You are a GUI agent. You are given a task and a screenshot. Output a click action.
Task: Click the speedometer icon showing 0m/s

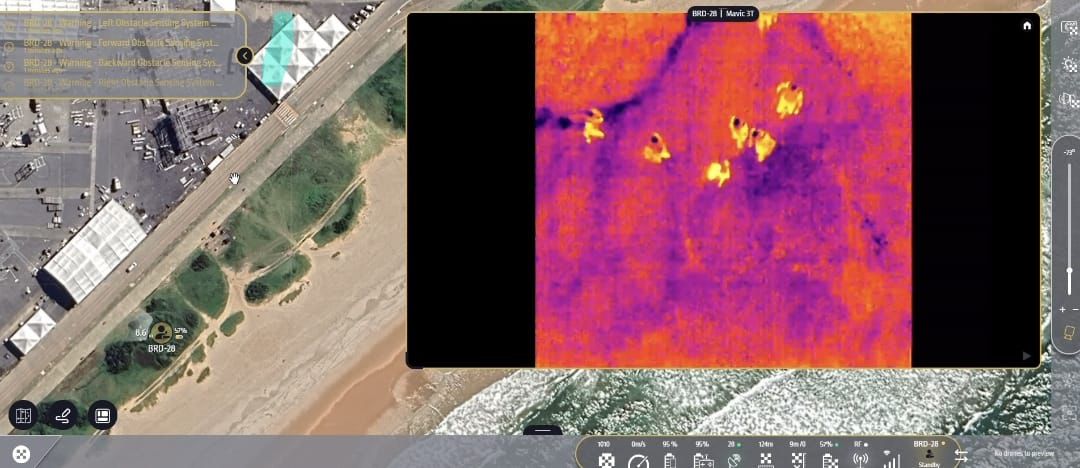coord(638,461)
